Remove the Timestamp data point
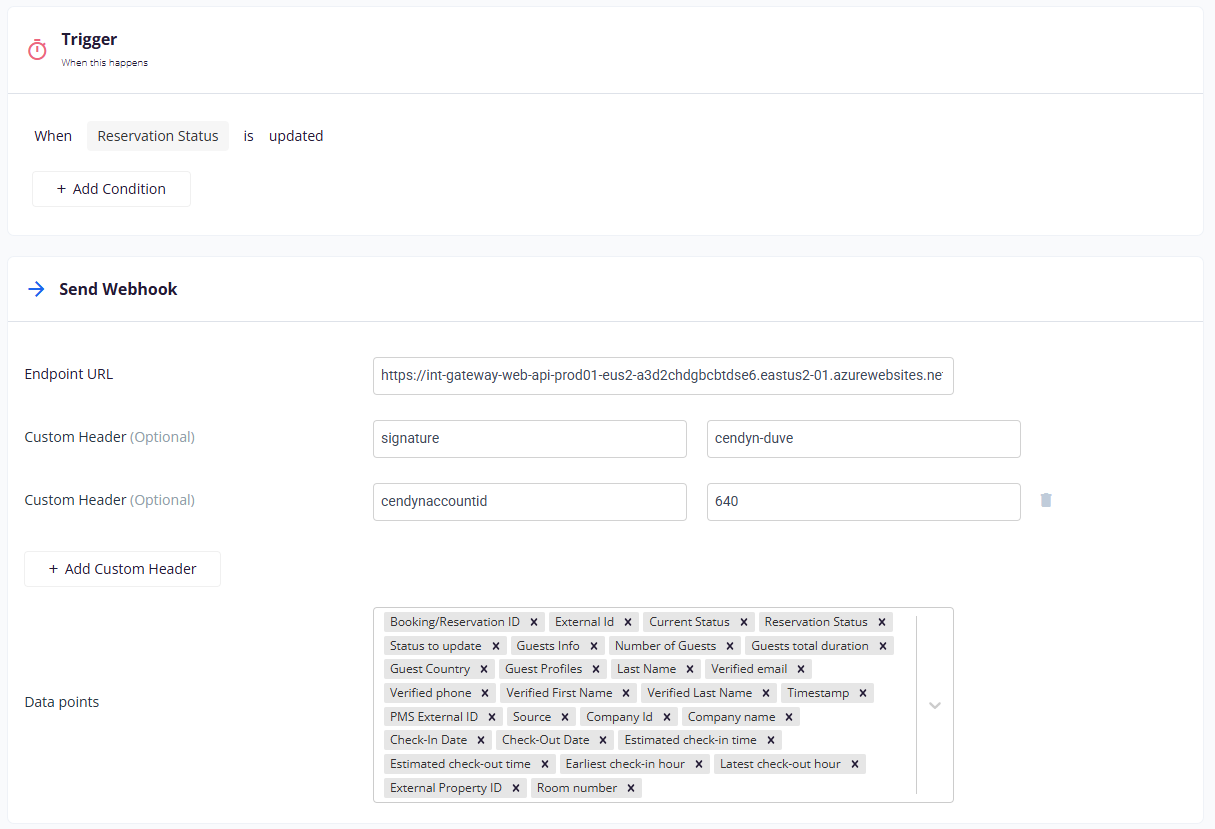The width and height of the screenshot is (1215, 829). pyautogui.click(x=863, y=693)
